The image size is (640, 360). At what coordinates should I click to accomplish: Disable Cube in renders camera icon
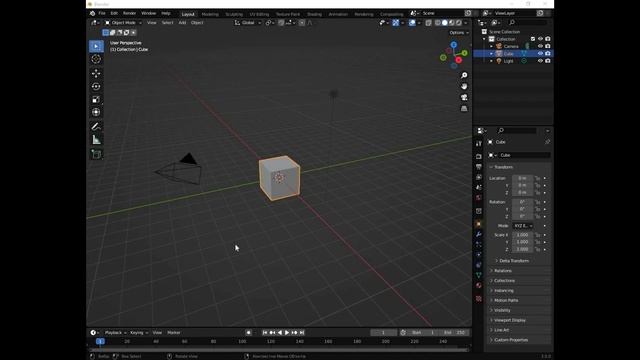548,53
